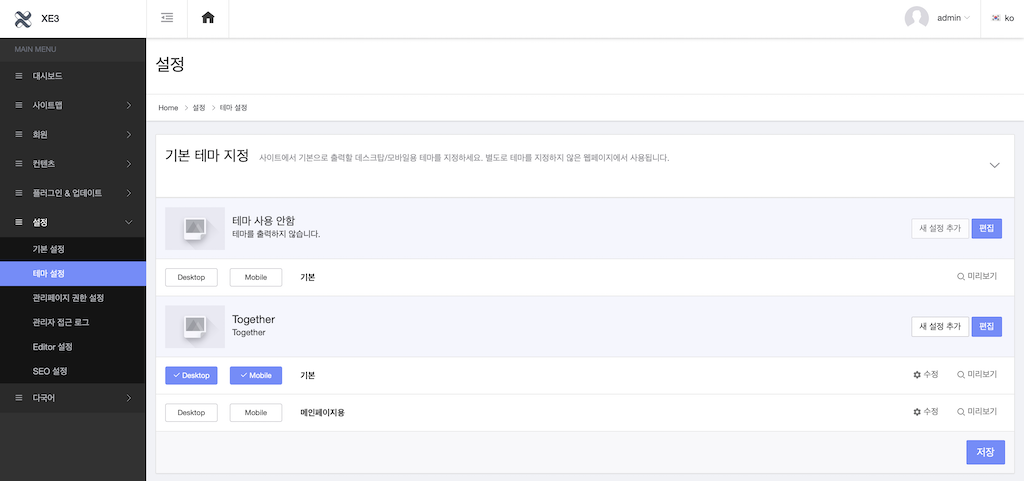Select SEO 설정 in the sidebar
Viewport: 1024px width, 481px height.
click(50, 371)
